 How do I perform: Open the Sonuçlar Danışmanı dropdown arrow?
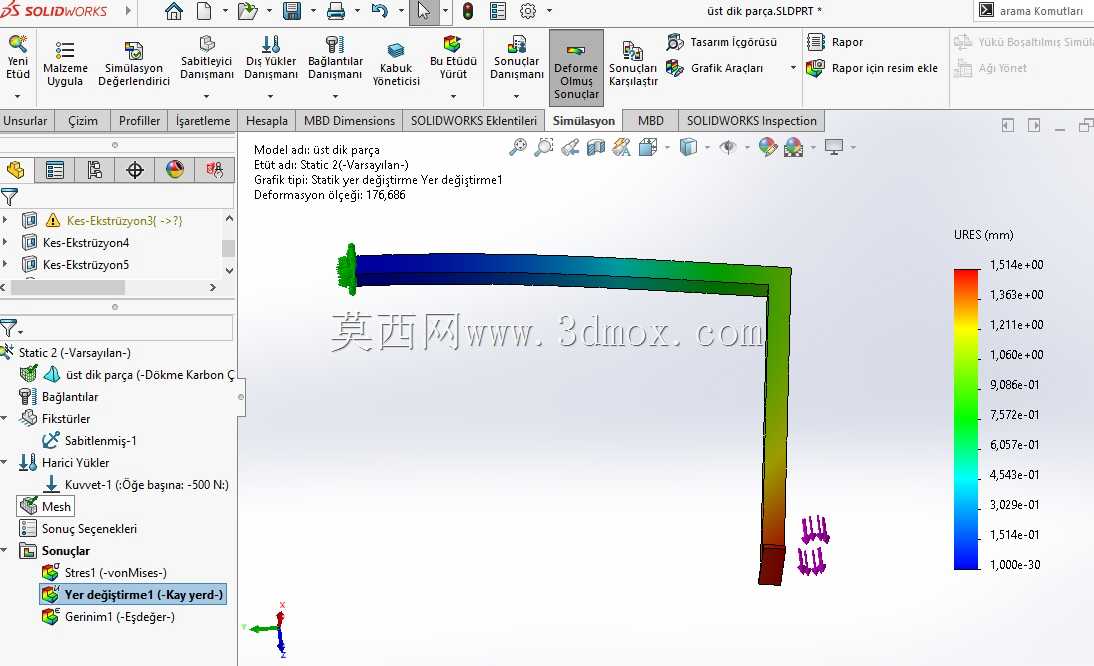516,96
